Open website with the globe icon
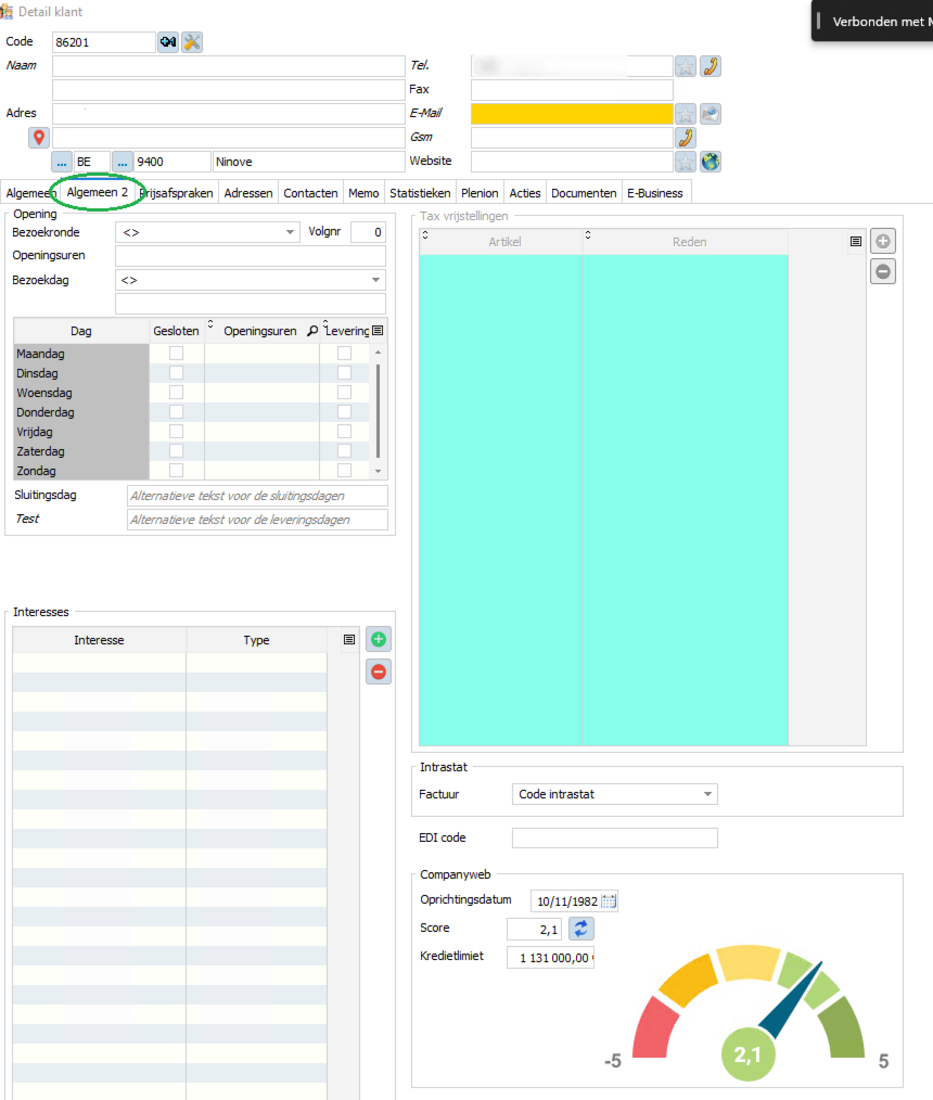 pos(710,161)
